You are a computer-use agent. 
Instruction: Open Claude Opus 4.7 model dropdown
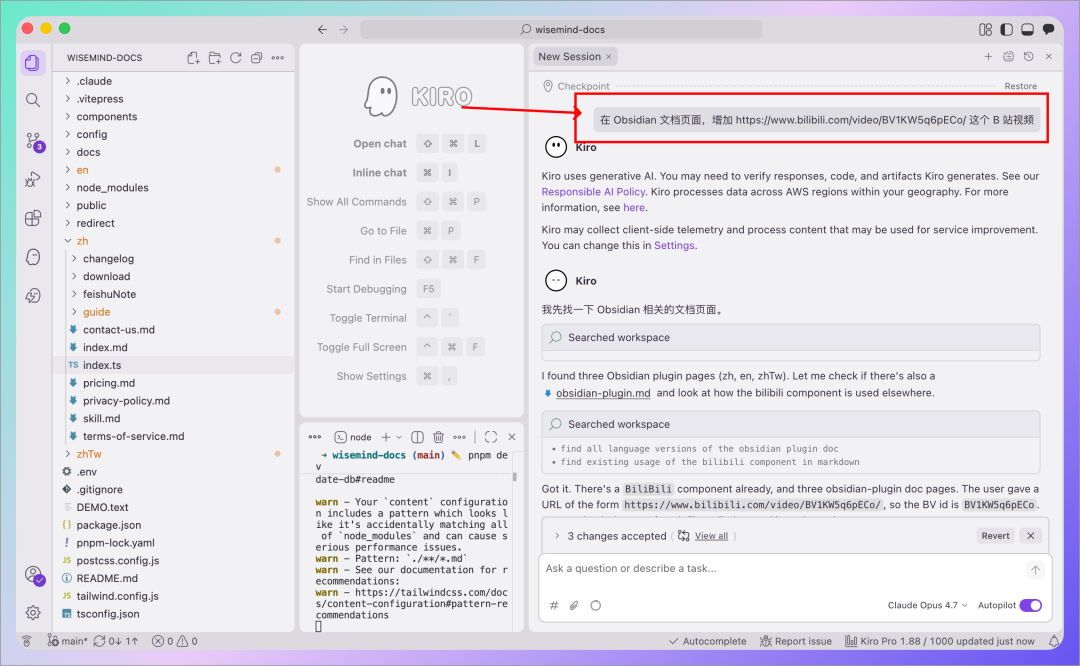click(927, 605)
